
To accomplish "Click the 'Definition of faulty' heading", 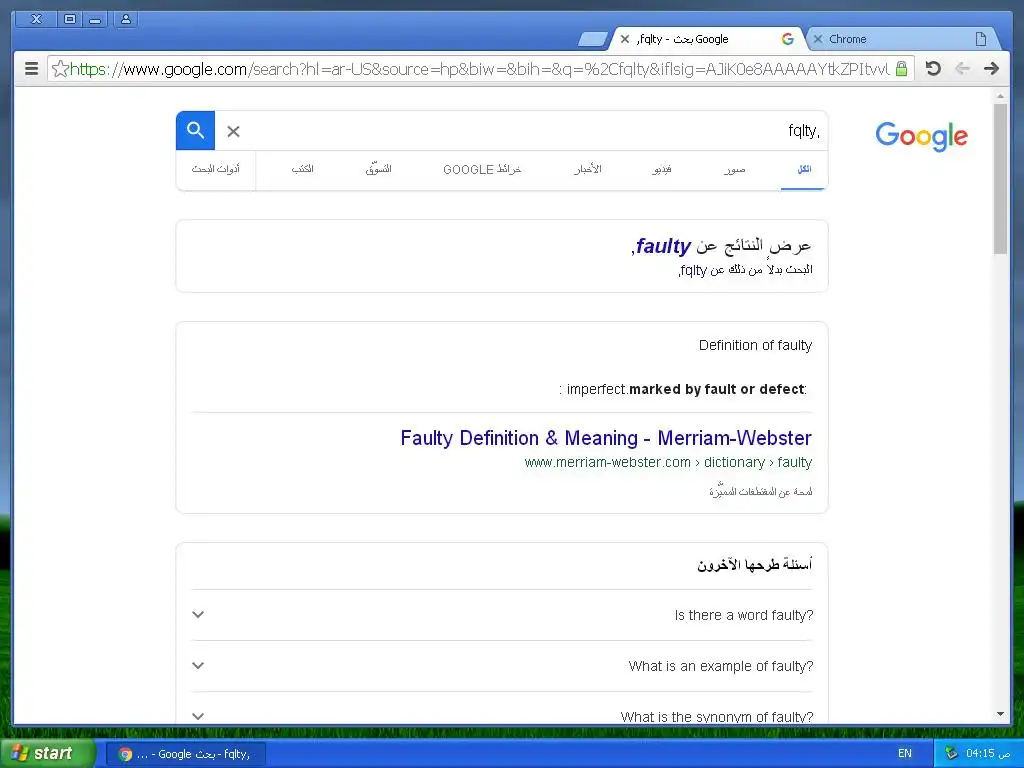I will [755, 345].
